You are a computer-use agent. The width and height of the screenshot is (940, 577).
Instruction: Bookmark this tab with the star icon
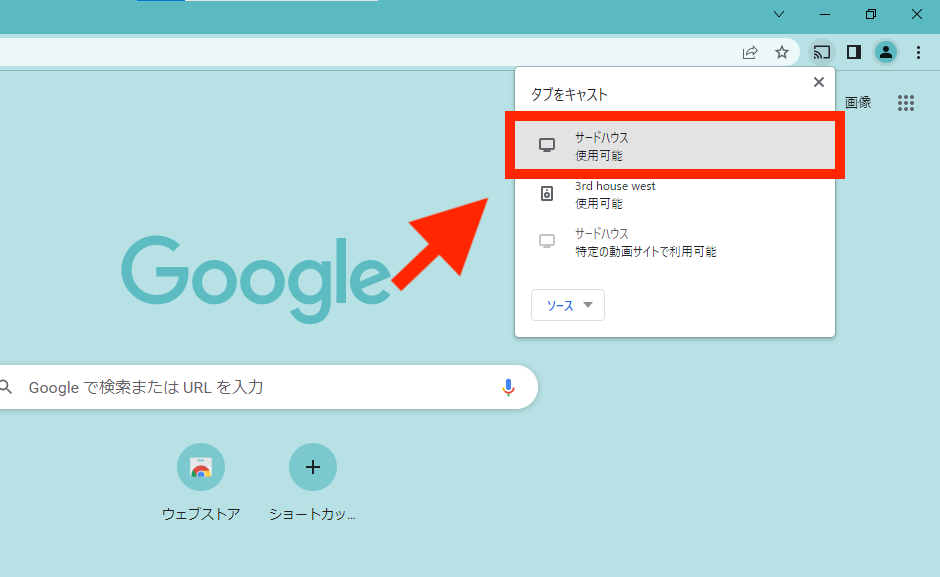(x=781, y=53)
